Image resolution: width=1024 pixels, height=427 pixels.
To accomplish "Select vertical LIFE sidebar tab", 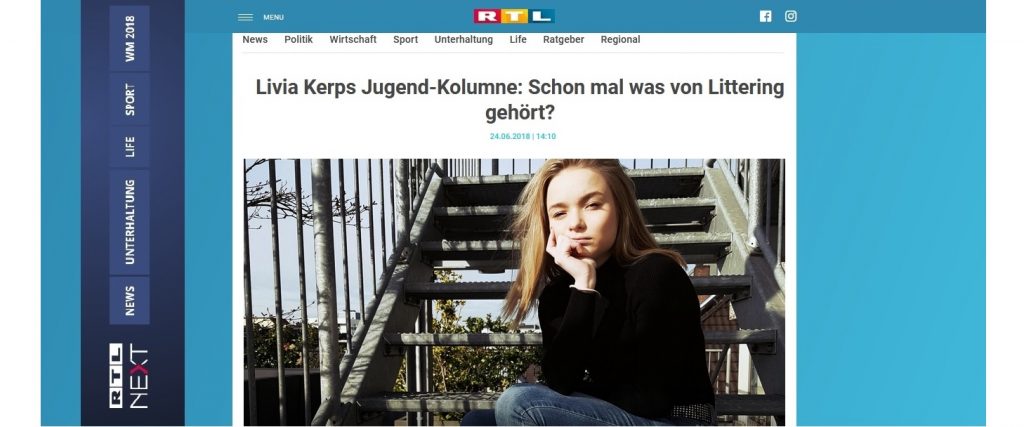I will [x=129, y=146].
